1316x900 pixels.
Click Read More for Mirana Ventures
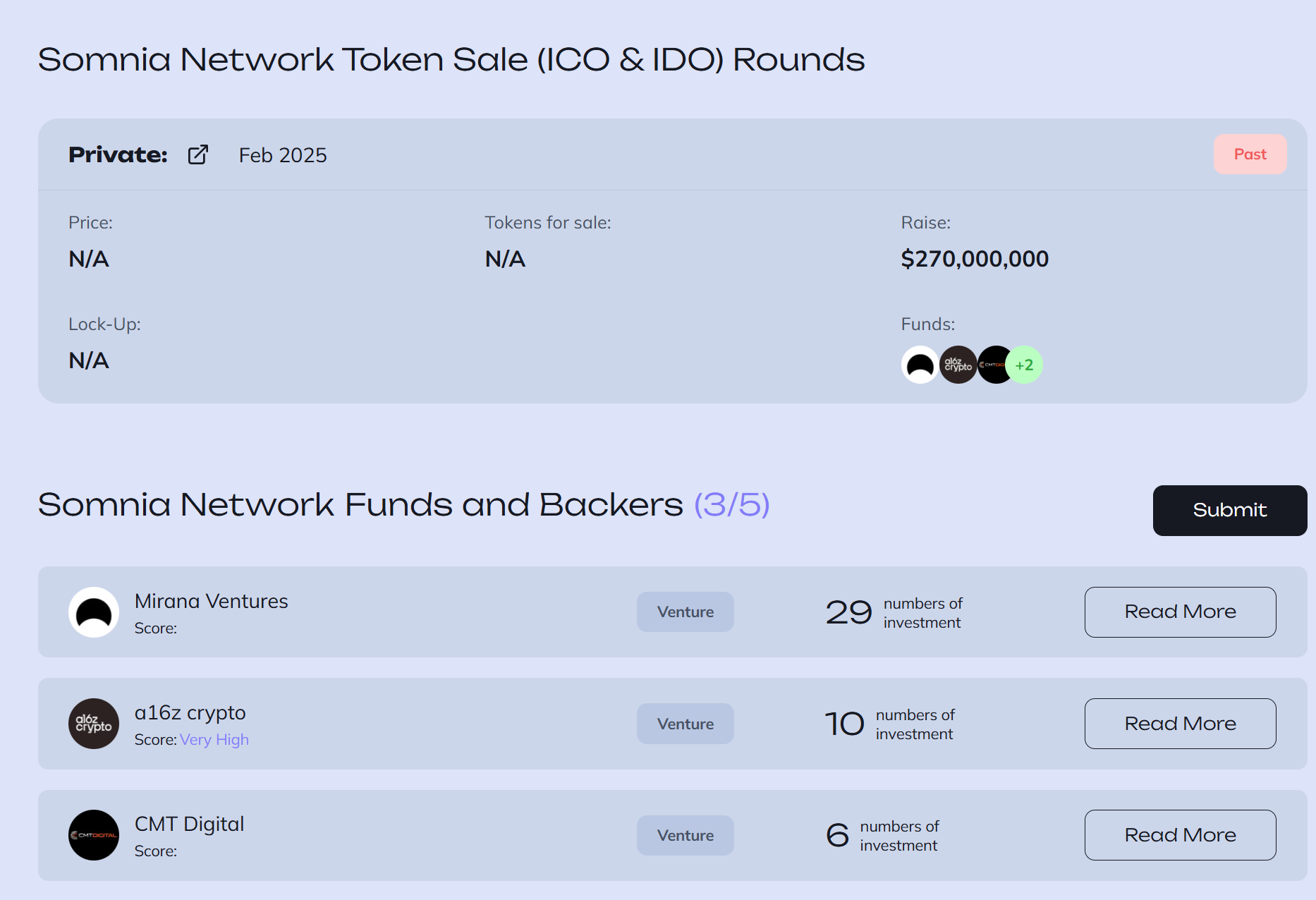pyautogui.click(x=1180, y=612)
